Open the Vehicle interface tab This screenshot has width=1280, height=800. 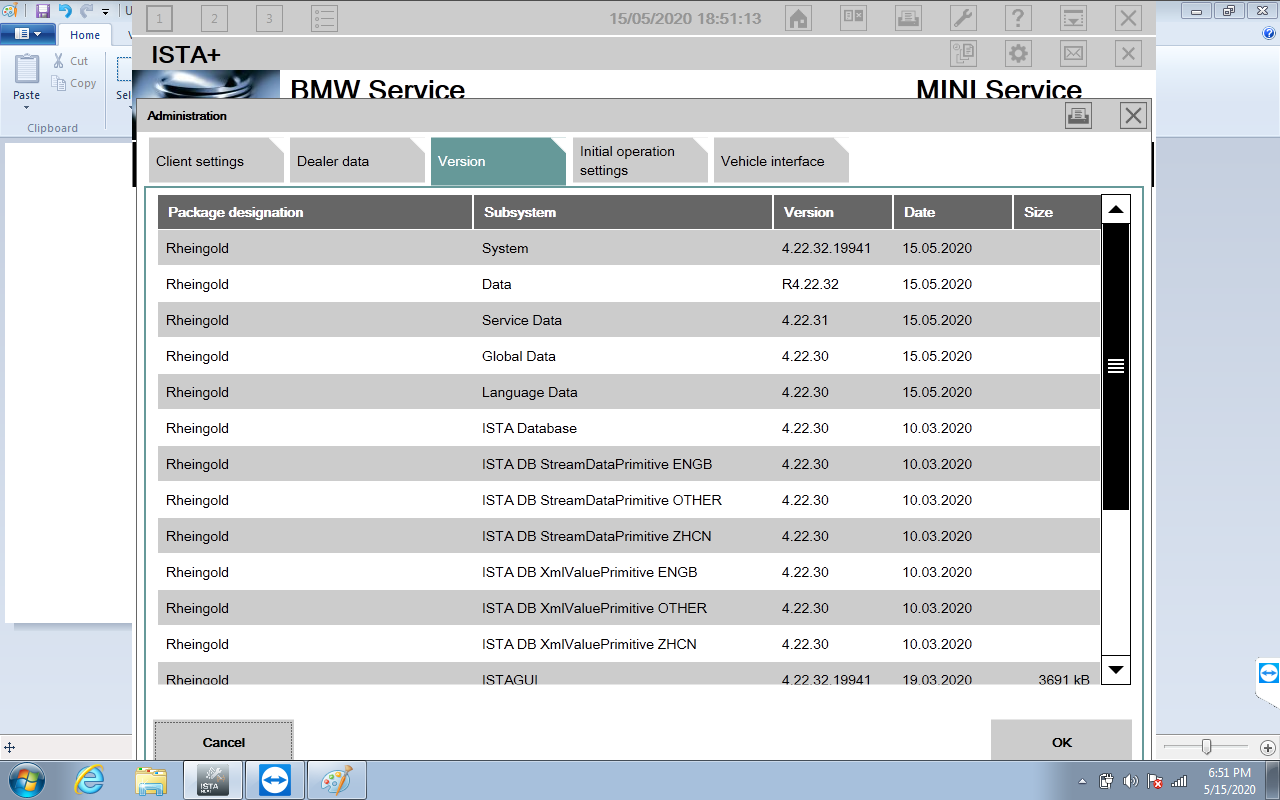pos(781,160)
